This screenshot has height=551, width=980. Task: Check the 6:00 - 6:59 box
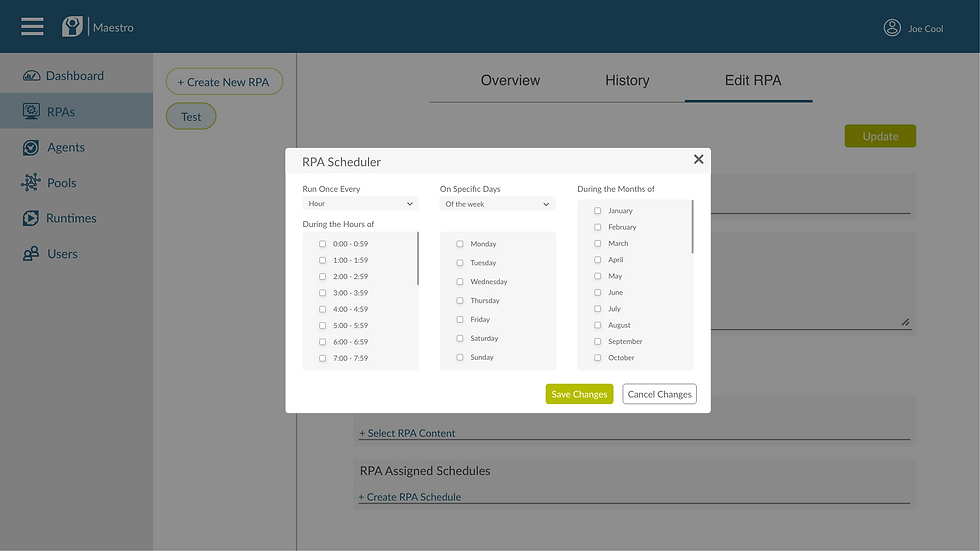322,342
